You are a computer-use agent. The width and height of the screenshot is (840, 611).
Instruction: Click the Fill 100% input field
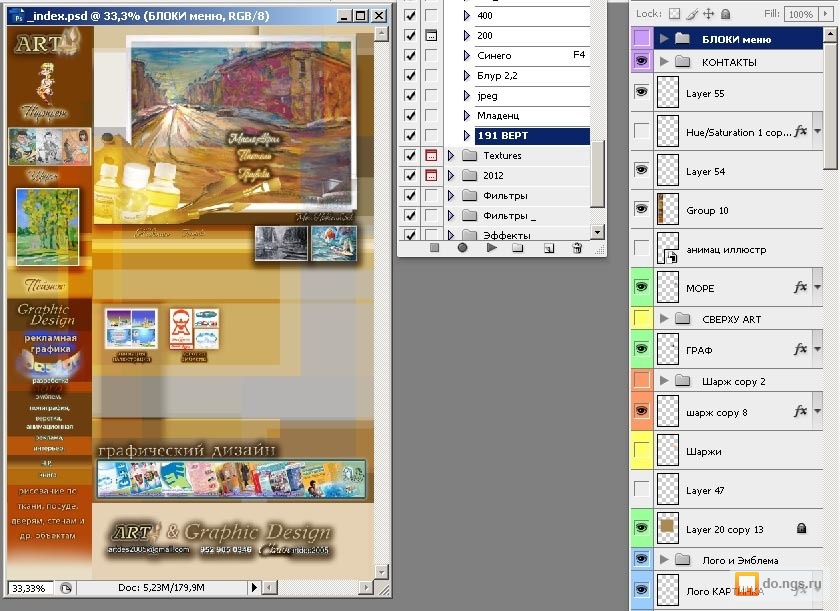tap(801, 14)
